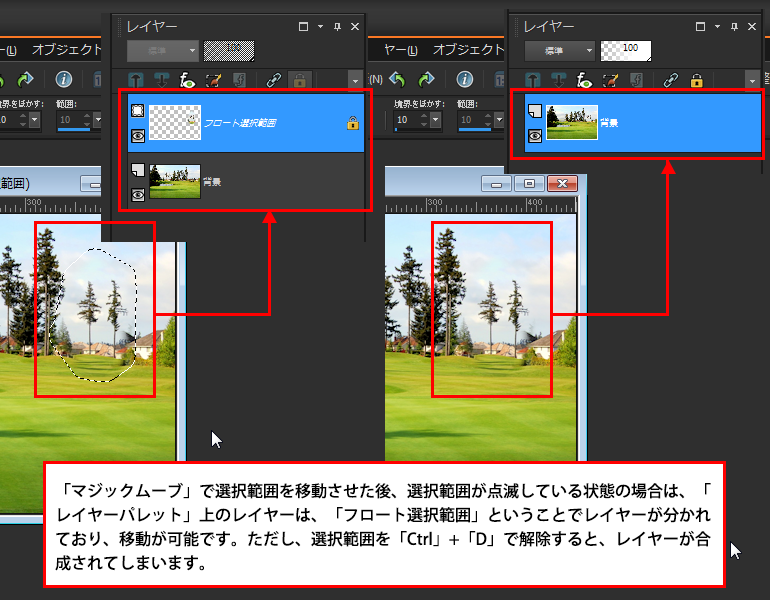The image size is (770, 600).
Task: Close the two-layer Layers panel with its X
Action: pos(355,27)
